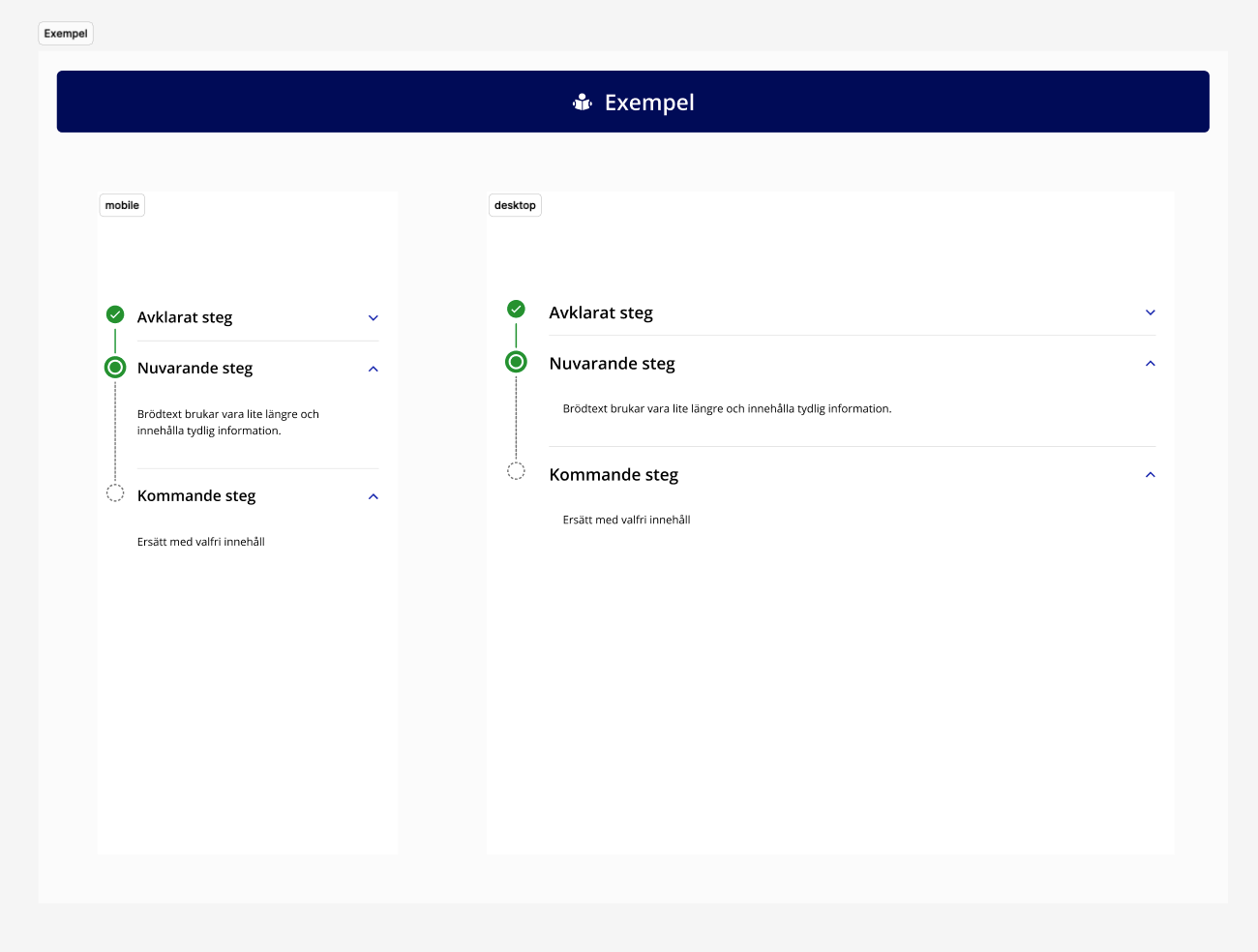Select the desktop frame label

coord(515,205)
